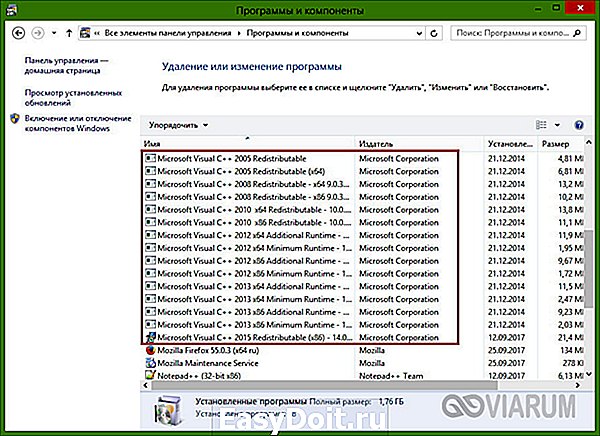Click horizontal scrollbar right arrow
Screen dimensions: 600x436
pyautogui.click(x=578, y=385)
